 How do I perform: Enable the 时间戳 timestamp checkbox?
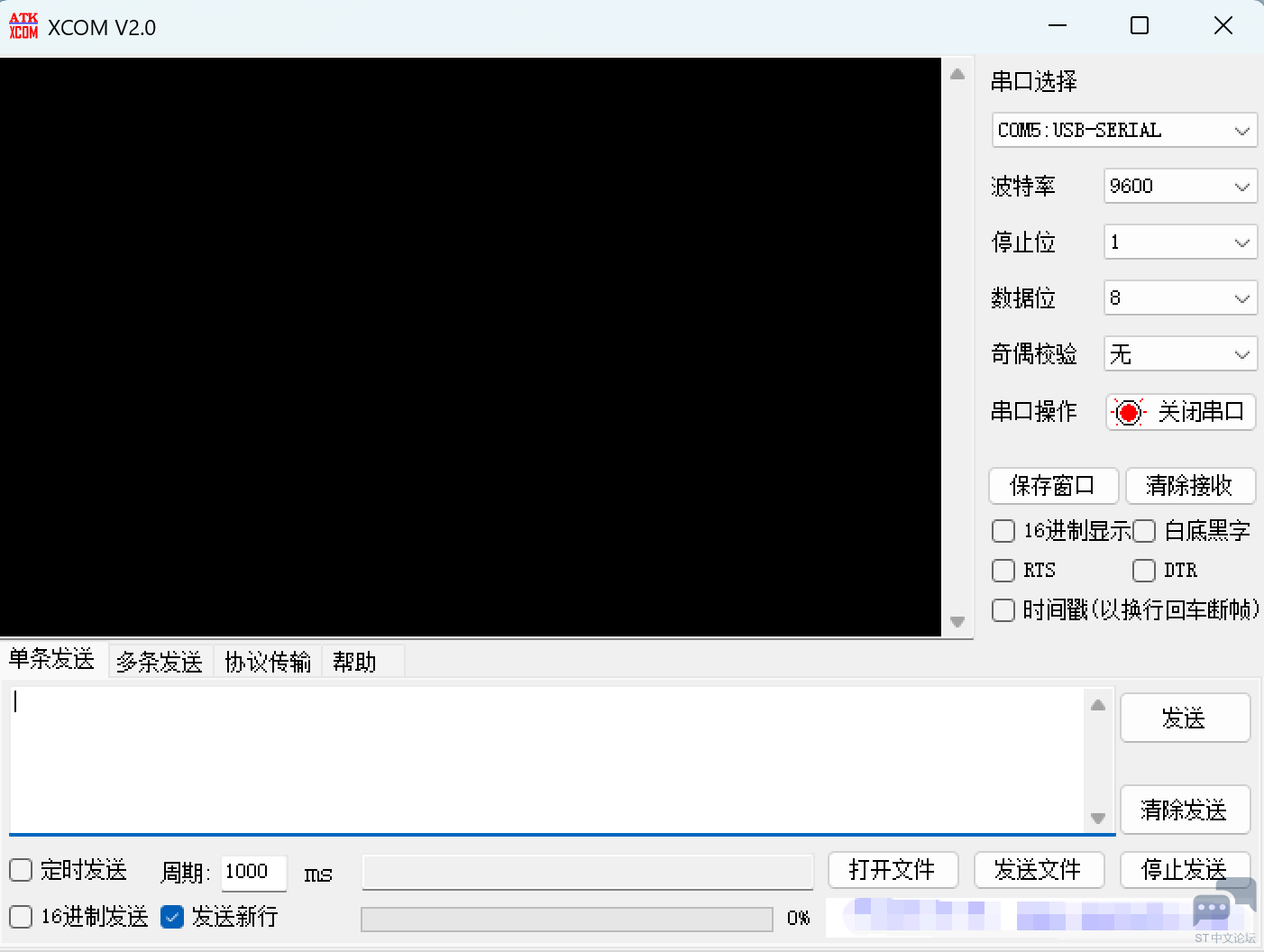[1003, 610]
